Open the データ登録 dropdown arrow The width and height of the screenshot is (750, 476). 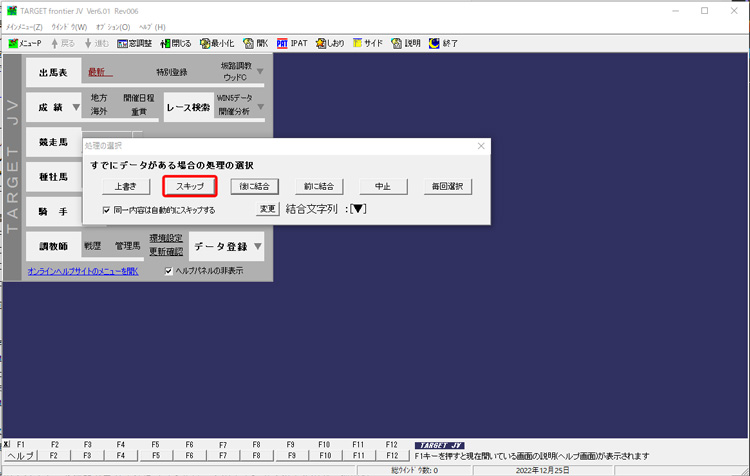258,245
